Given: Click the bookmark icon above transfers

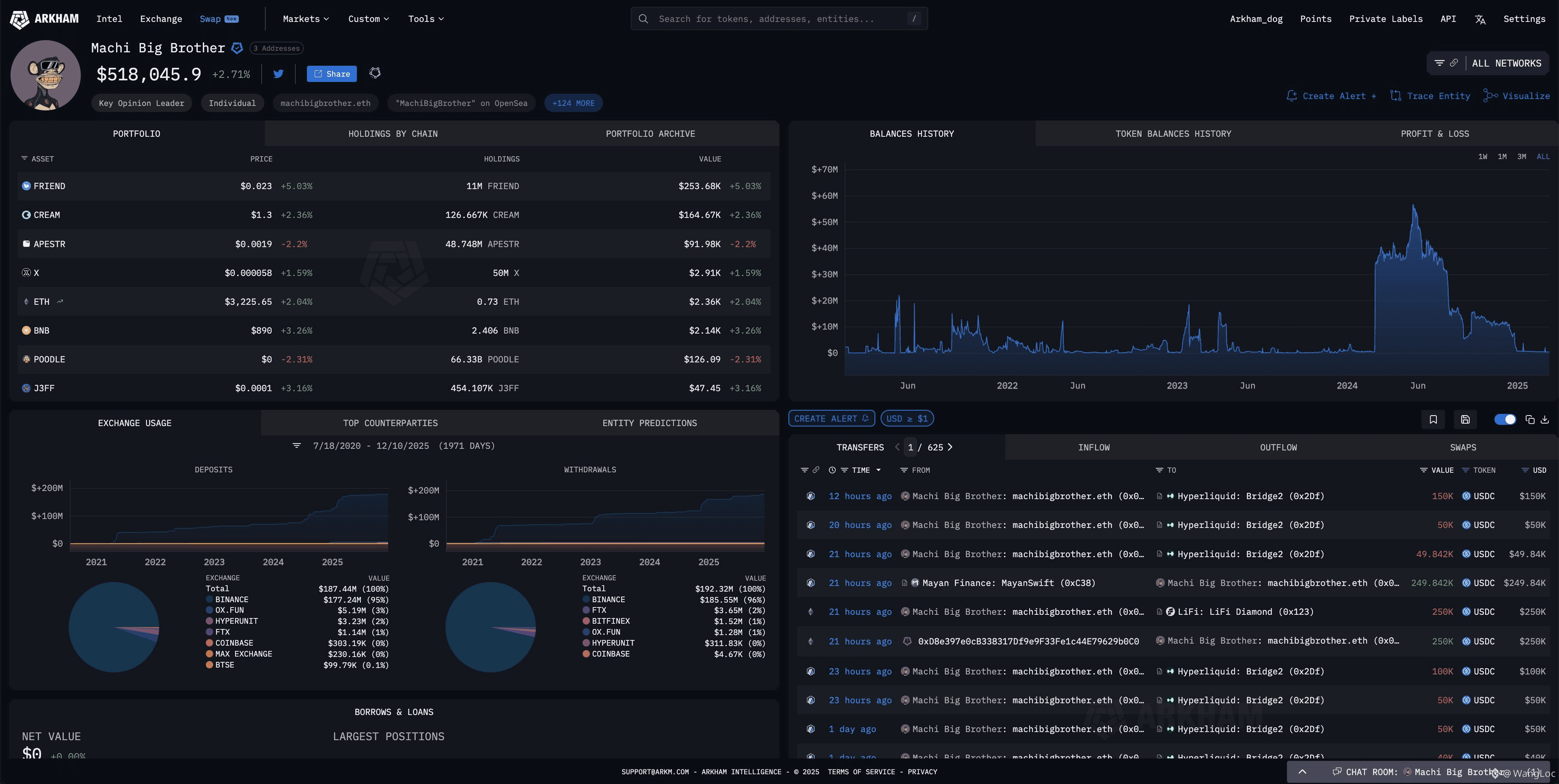Looking at the screenshot, I should click(1433, 419).
